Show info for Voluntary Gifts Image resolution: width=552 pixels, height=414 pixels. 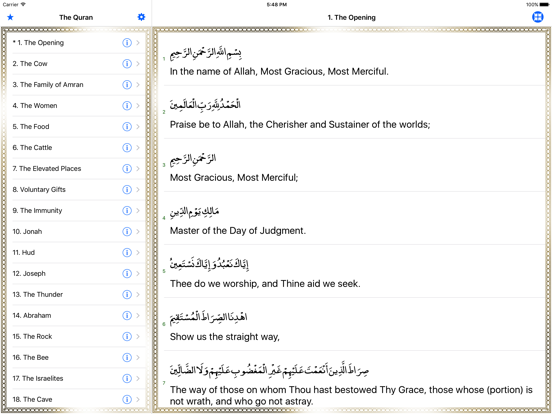[127, 189]
